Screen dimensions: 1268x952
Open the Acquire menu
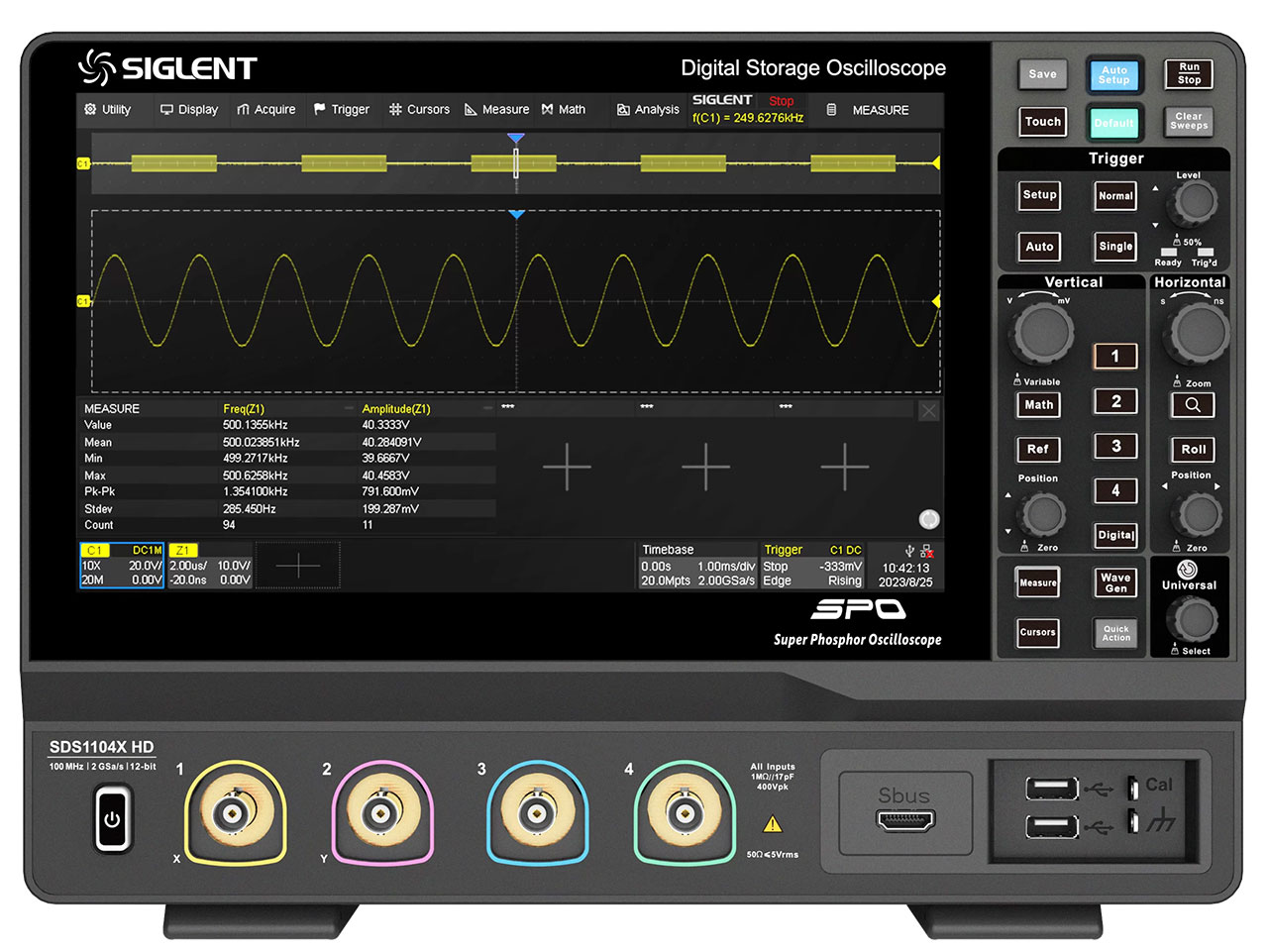click(265, 109)
